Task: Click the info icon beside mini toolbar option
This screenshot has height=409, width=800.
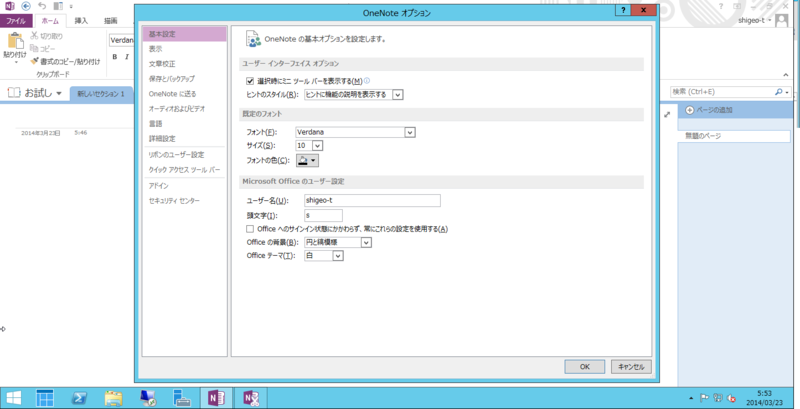Action: [x=367, y=81]
